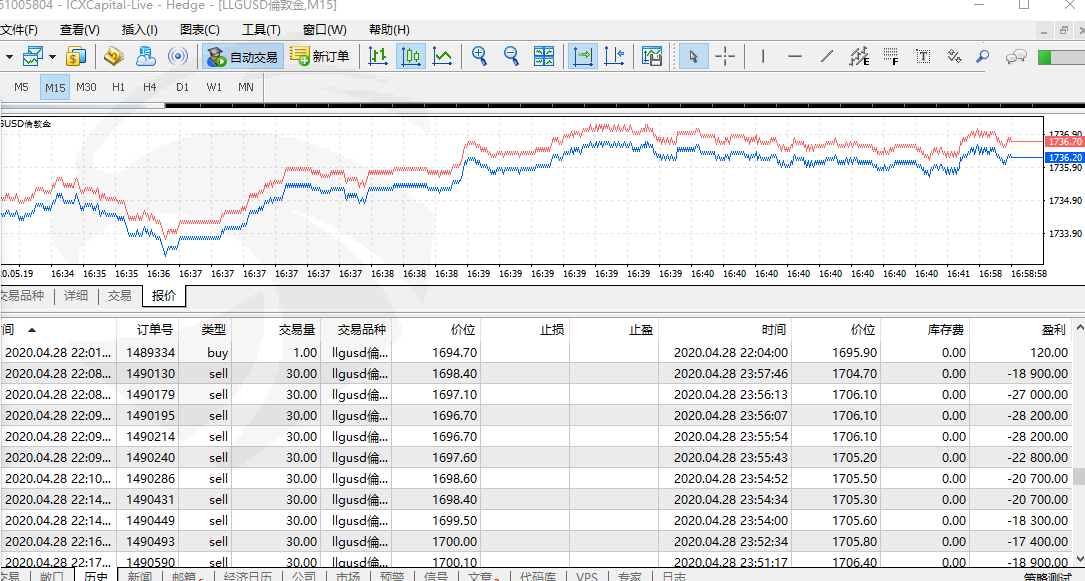1085x581 pixels.
Task: Open the arrow objects tool dropdown
Action: coord(955,56)
